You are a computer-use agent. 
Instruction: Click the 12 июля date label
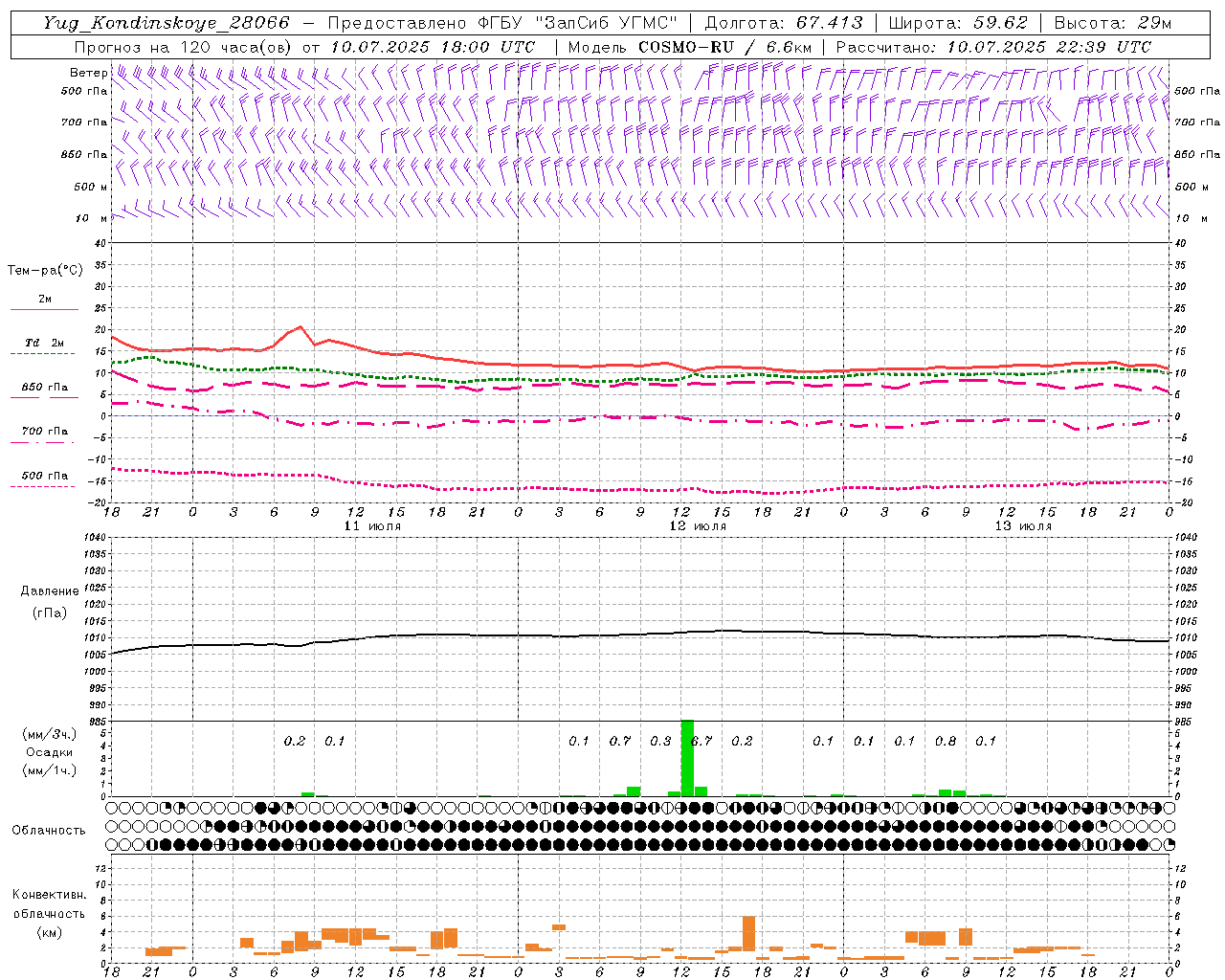click(698, 526)
